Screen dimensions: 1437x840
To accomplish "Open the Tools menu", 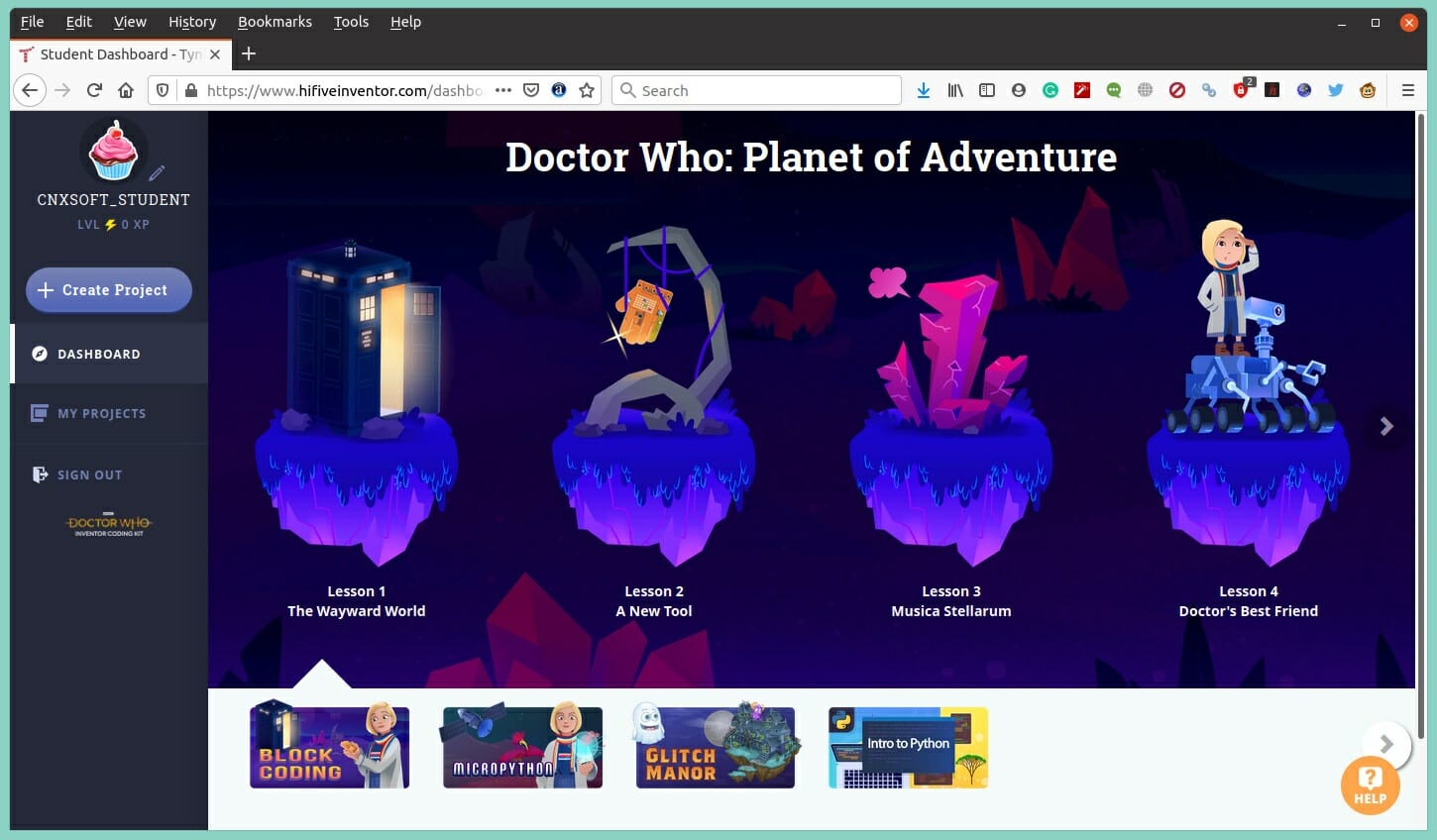I will point(351,22).
